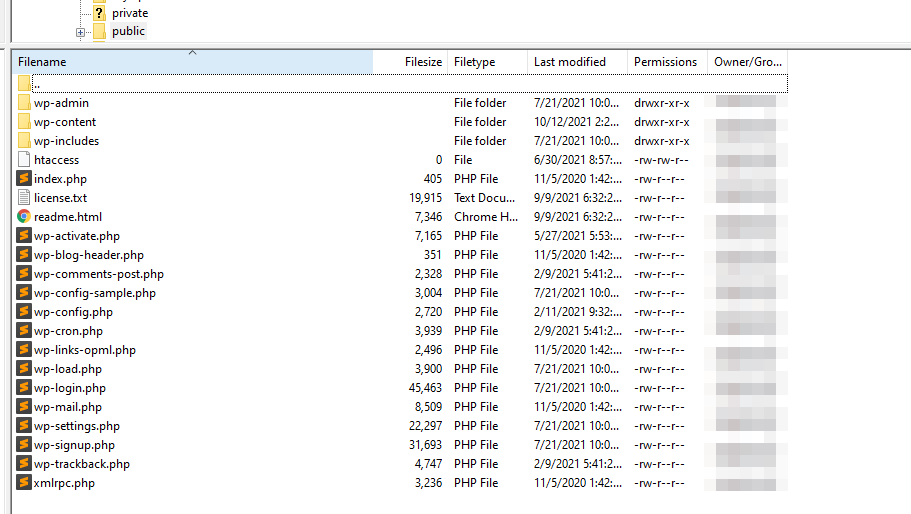Viewport: 911px width, 514px height.
Task: Click the 10/12/2021 date of wp-content
Action: click(576, 122)
